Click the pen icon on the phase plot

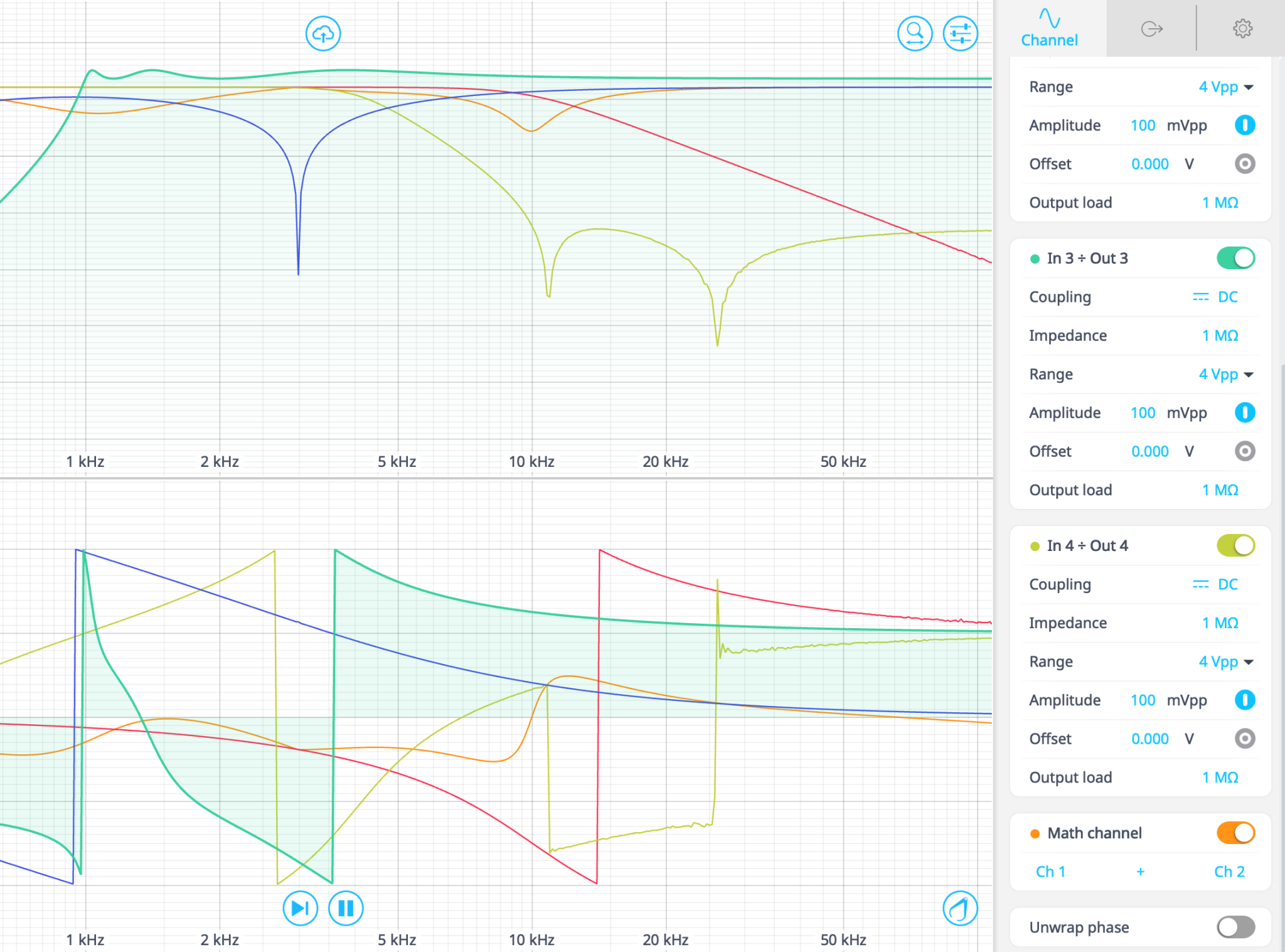click(x=959, y=907)
